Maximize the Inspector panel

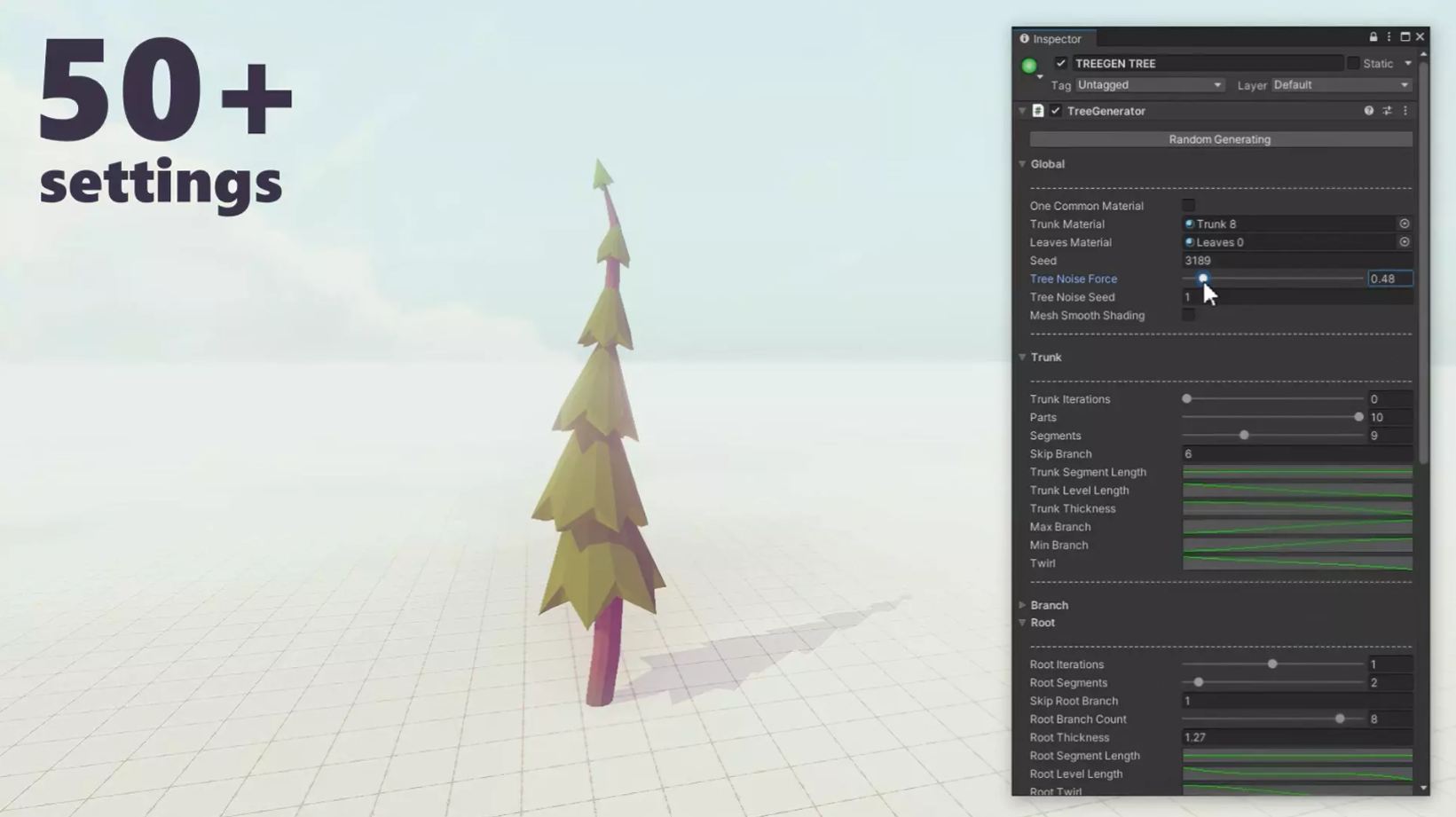click(1405, 37)
